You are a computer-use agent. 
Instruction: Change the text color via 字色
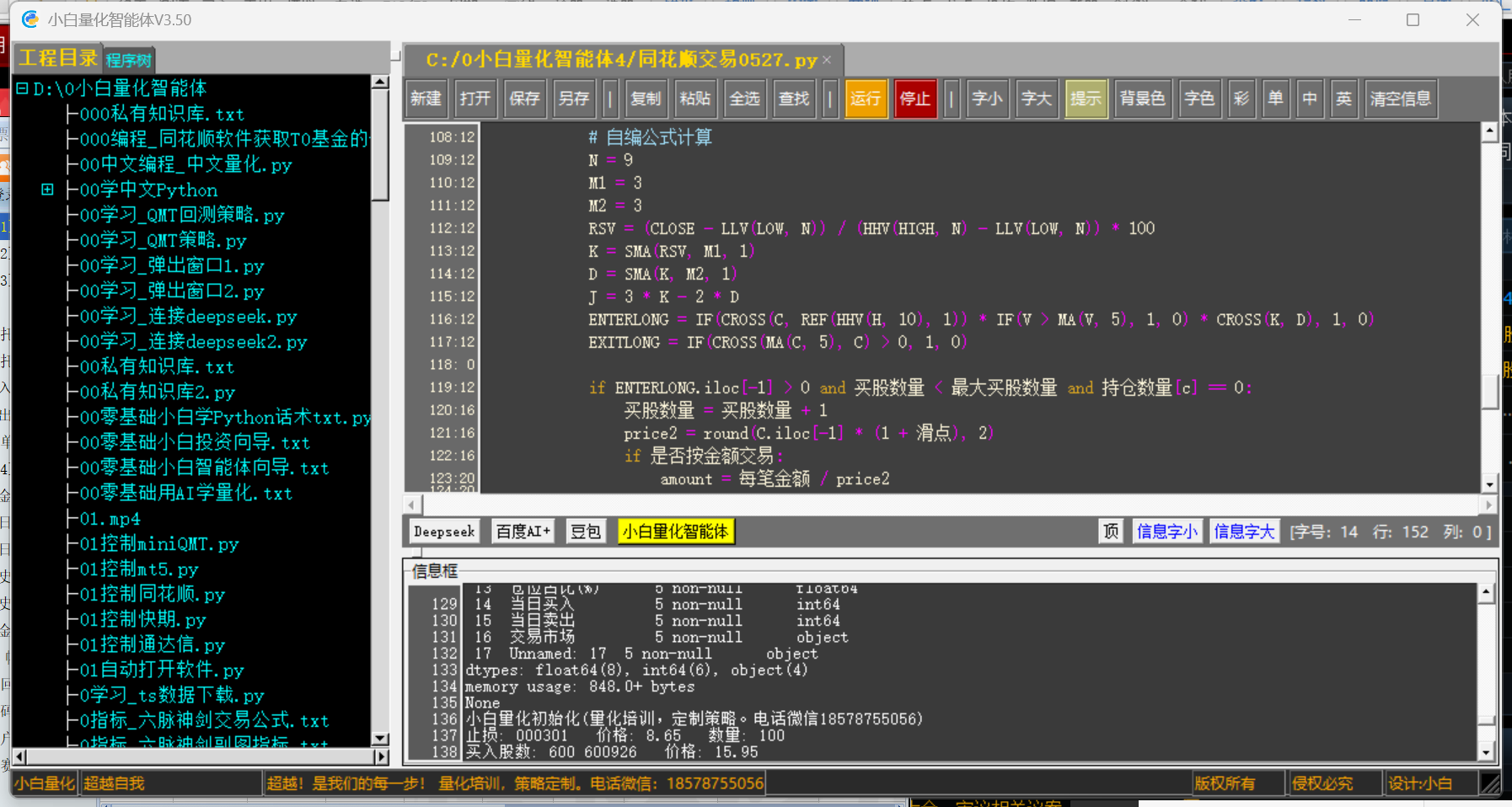pos(1200,99)
